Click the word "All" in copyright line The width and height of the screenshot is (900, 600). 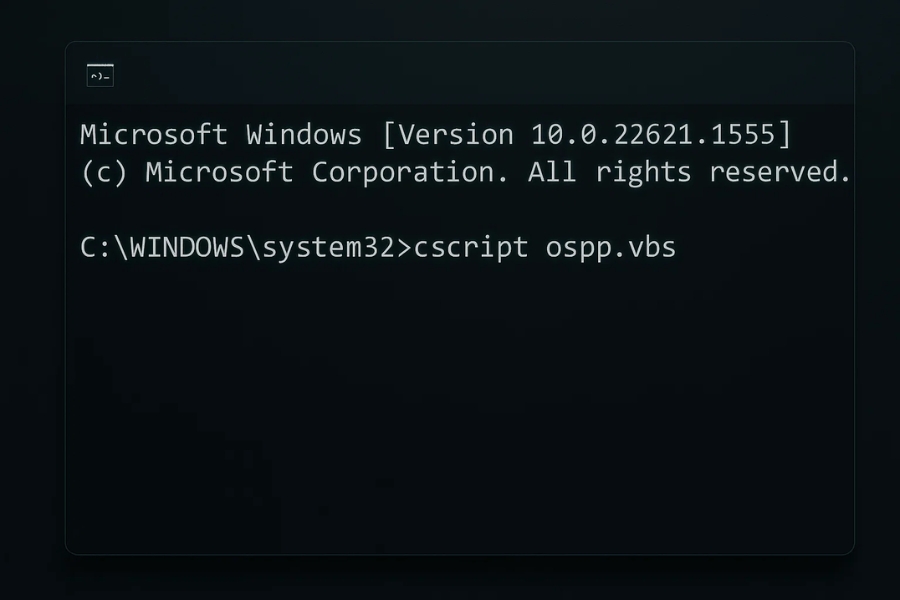click(x=552, y=172)
